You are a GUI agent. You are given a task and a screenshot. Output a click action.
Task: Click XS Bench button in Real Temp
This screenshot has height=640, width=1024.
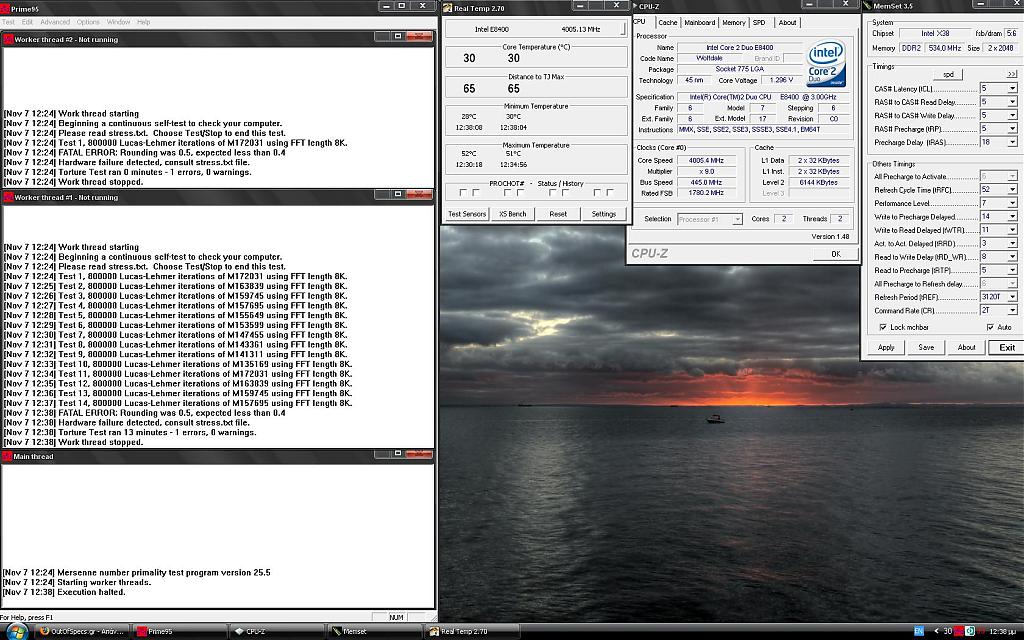513,214
